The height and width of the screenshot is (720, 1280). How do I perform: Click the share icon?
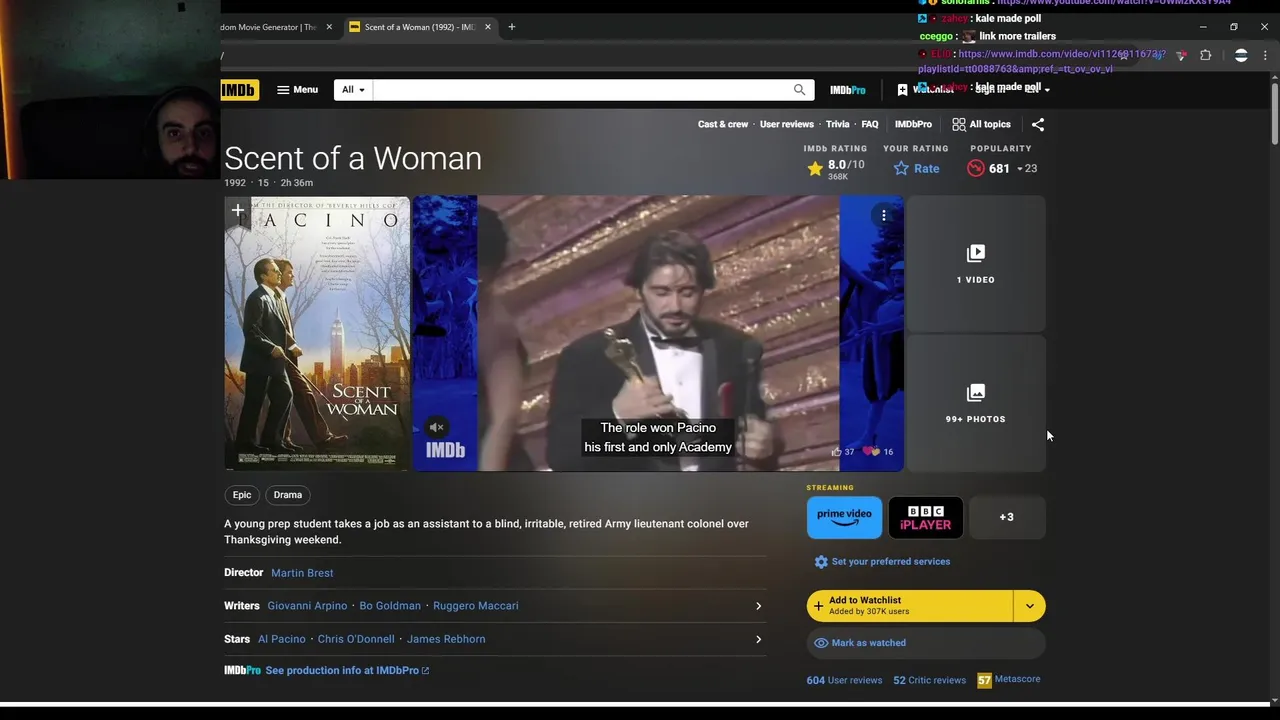coord(1038,124)
